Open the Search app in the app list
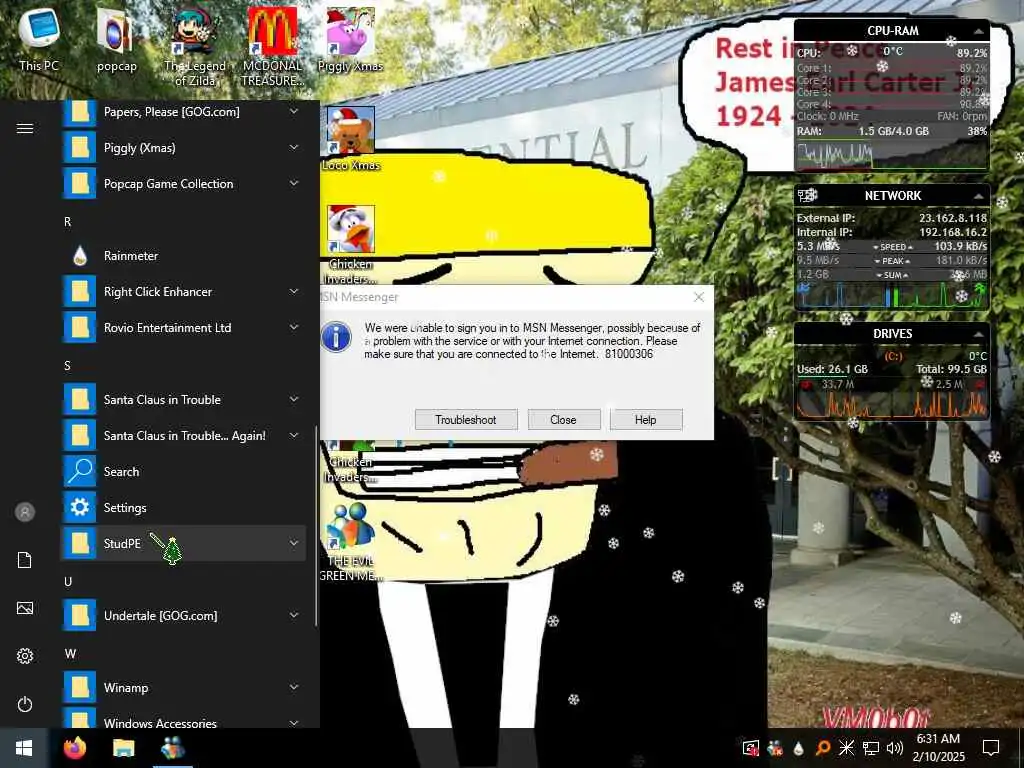This screenshot has width=1024, height=768. (x=183, y=472)
